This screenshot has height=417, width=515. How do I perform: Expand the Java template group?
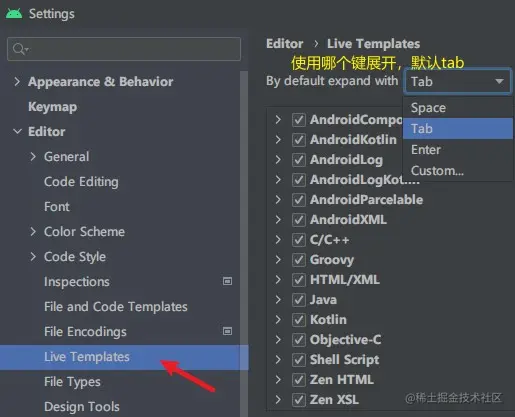(278, 299)
